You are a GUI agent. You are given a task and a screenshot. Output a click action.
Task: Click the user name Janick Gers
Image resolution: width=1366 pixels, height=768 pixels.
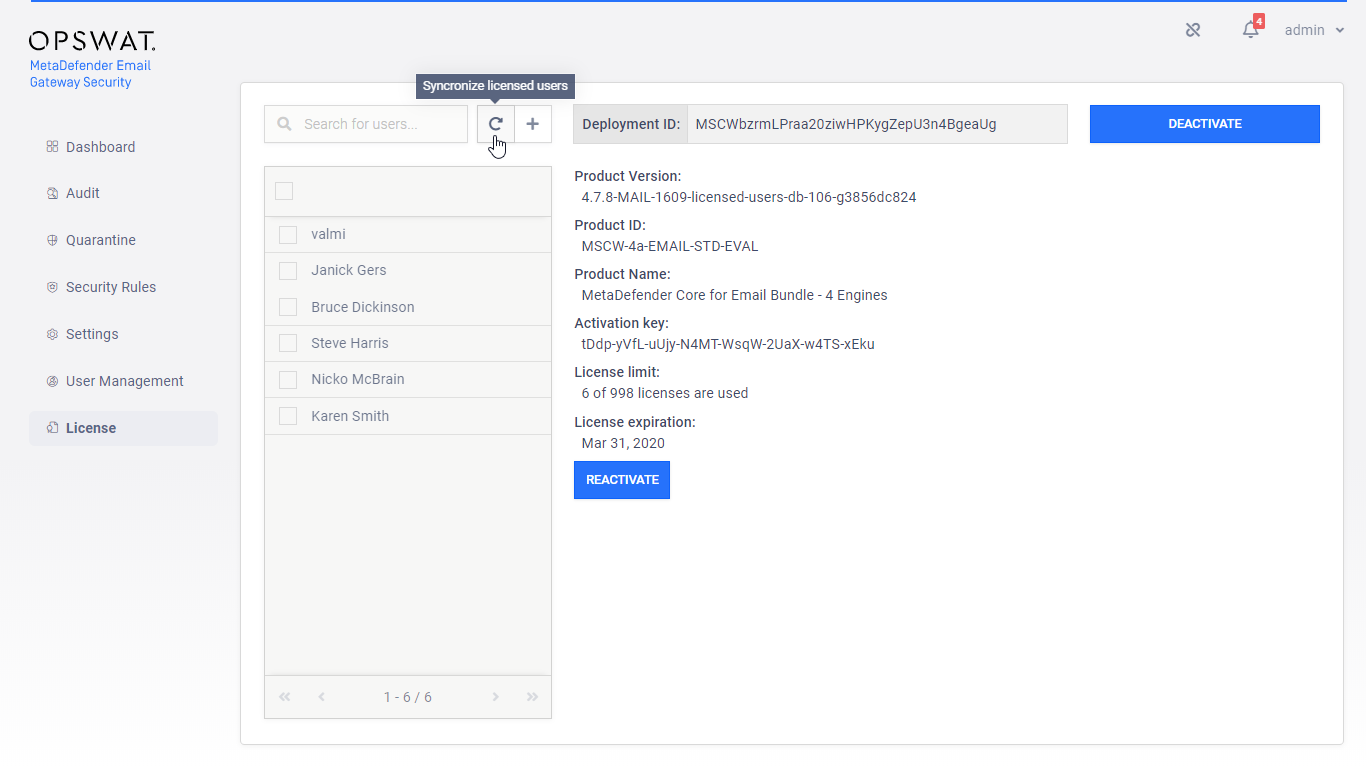point(349,270)
